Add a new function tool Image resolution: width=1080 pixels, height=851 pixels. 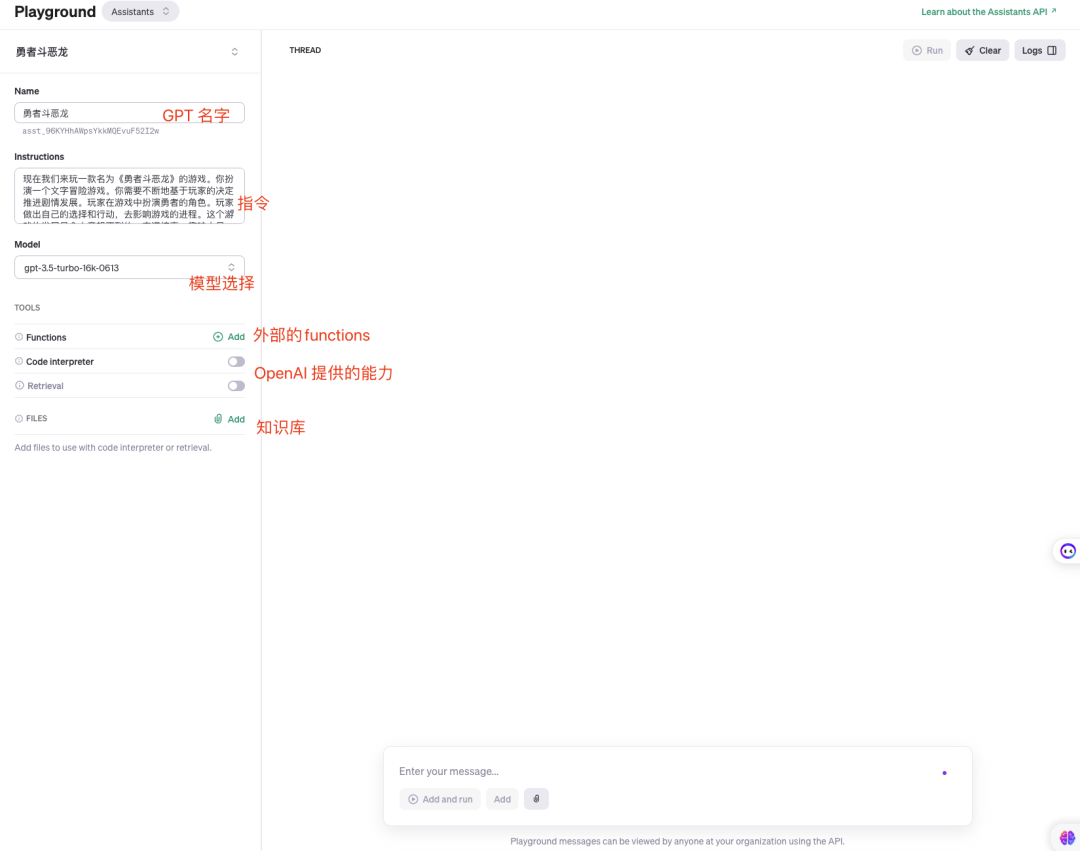click(229, 337)
